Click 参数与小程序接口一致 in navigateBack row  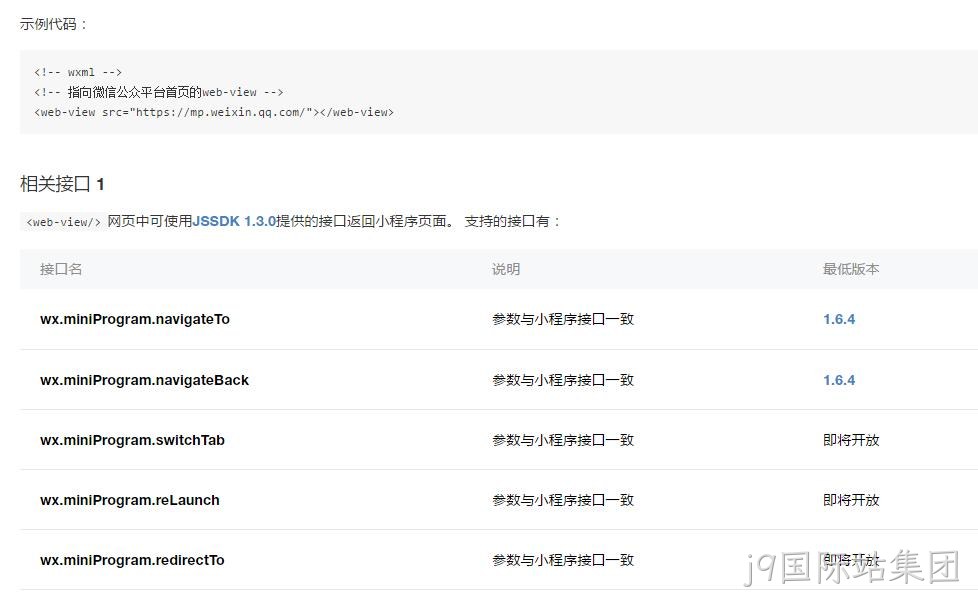pyautogui.click(x=563, y=380)
